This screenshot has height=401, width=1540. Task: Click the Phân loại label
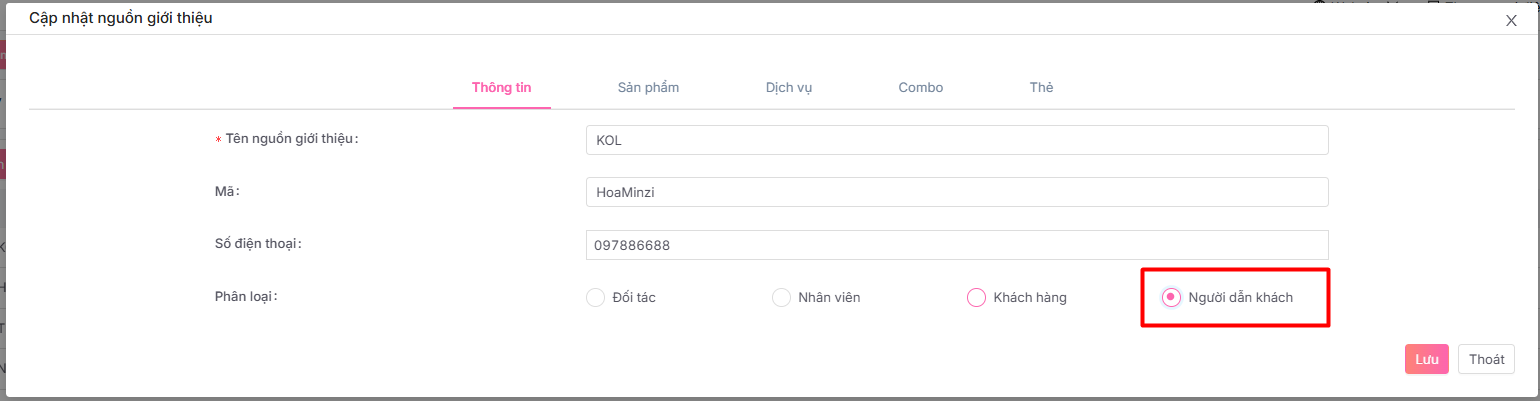245,296
